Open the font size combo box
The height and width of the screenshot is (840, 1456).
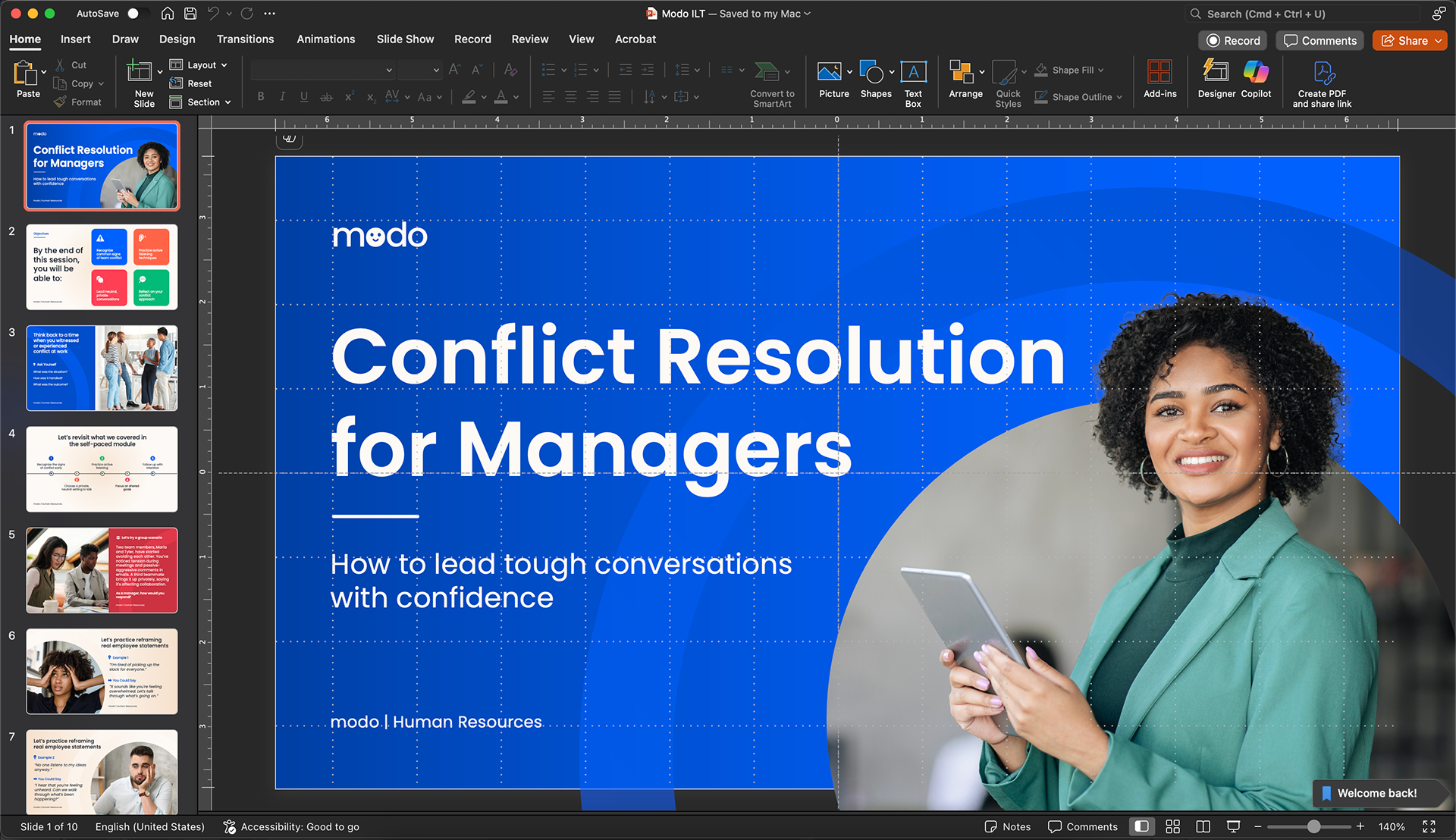[x=419, y=70]
